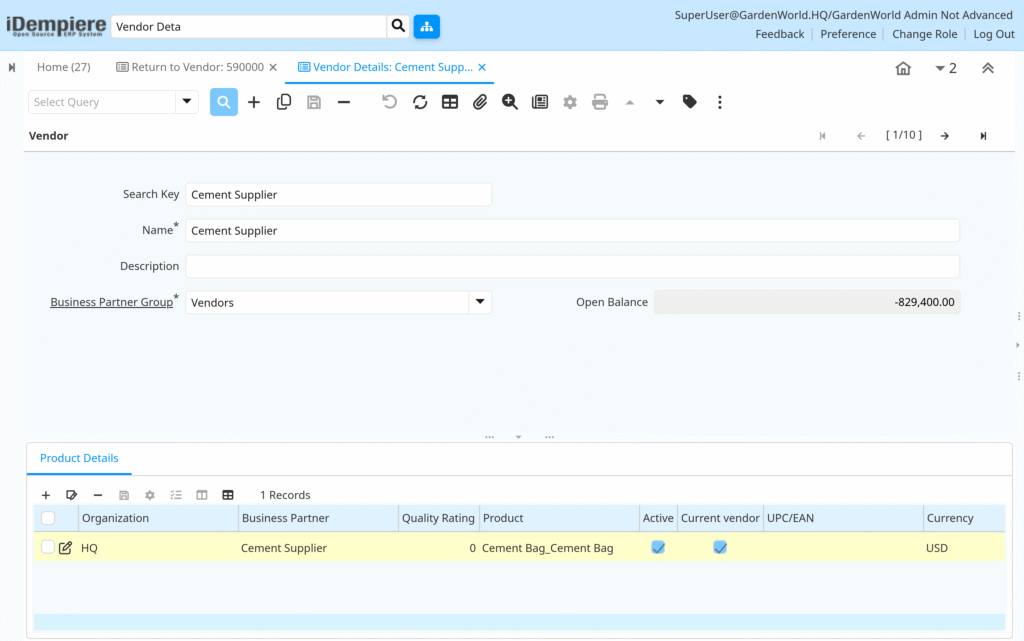Go to next vendor record
The height and width of the screenshot is (641, 1024).
click(x=945, y=136)
